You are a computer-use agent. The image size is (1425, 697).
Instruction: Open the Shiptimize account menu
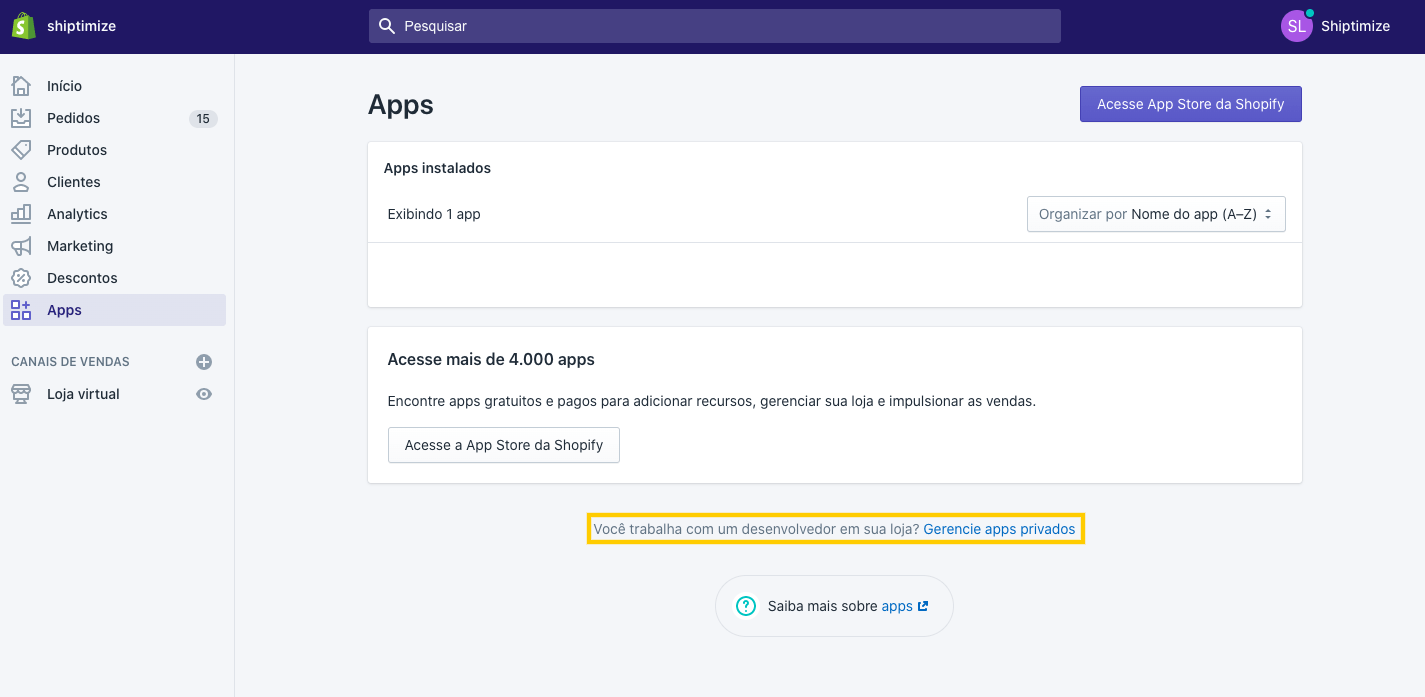[x=1336, y=26]
